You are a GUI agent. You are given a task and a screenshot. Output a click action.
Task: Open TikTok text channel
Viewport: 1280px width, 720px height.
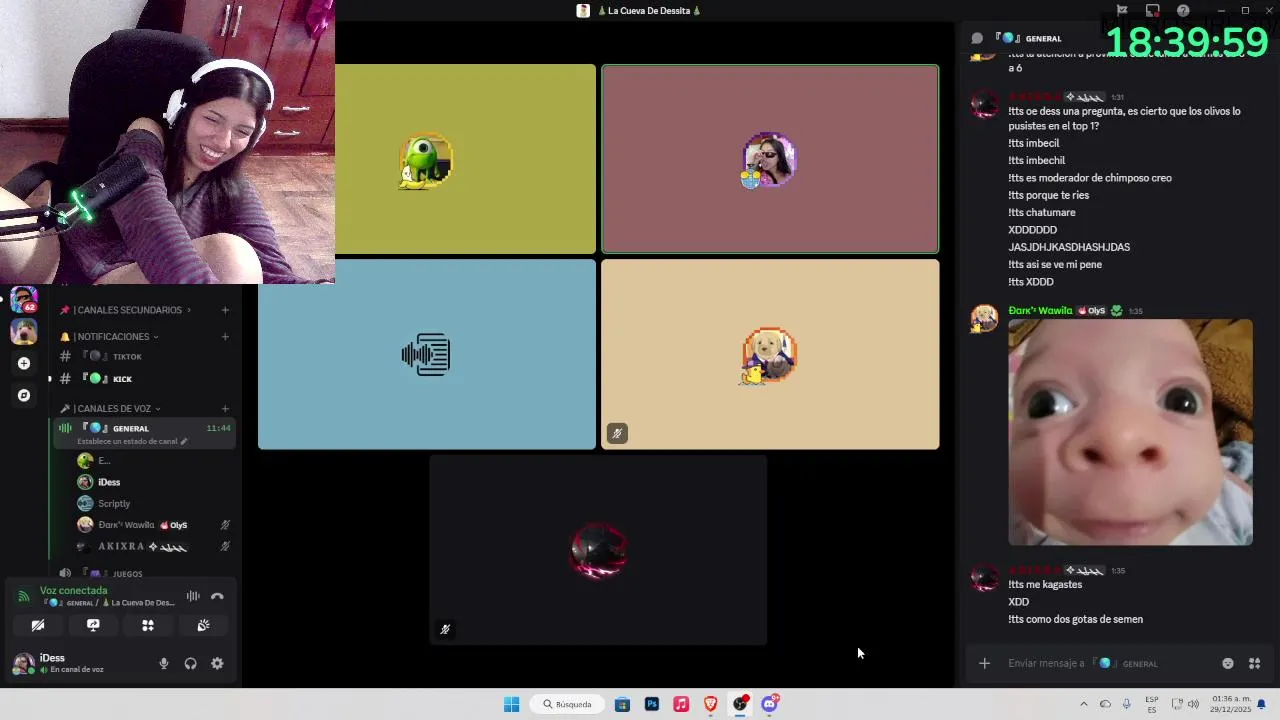click(144, 357)
